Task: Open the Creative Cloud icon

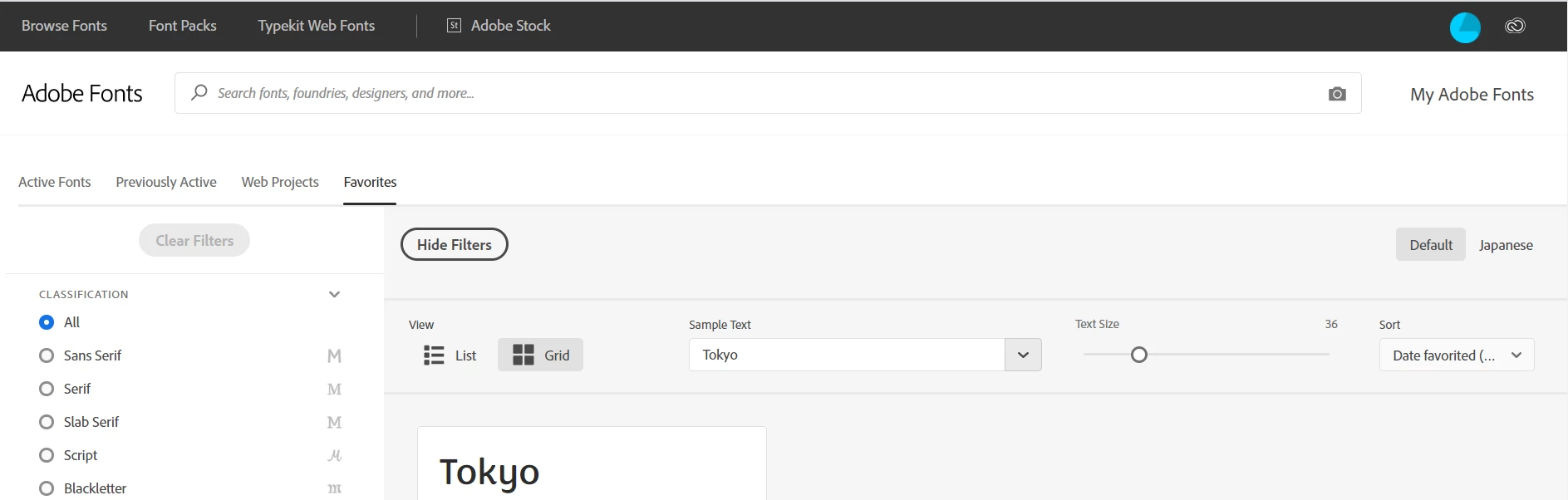Action: click(x=1515, y=26)
